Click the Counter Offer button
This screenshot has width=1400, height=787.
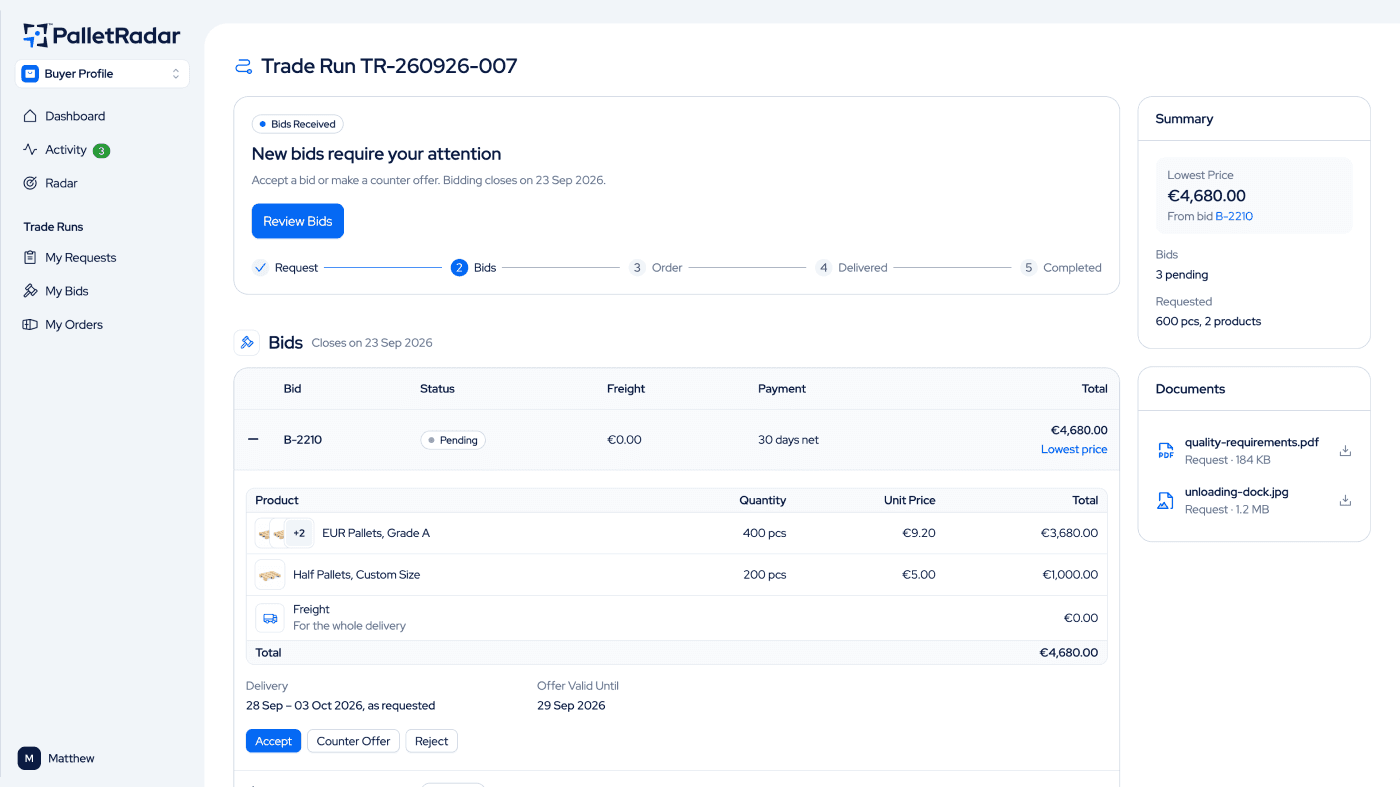tap(353, 741)
